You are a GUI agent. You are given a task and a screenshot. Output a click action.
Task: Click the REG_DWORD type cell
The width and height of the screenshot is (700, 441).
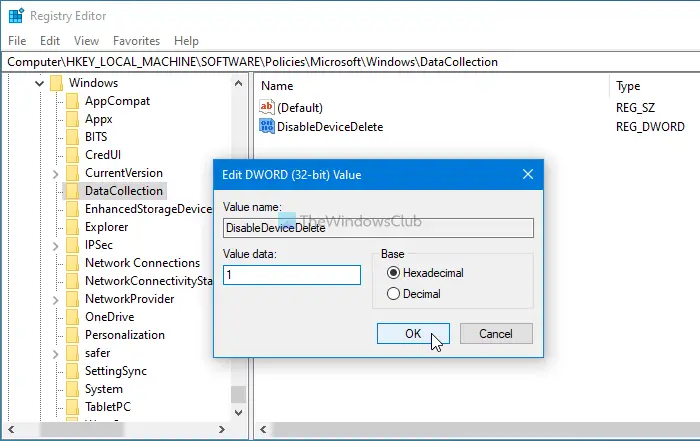650,127
